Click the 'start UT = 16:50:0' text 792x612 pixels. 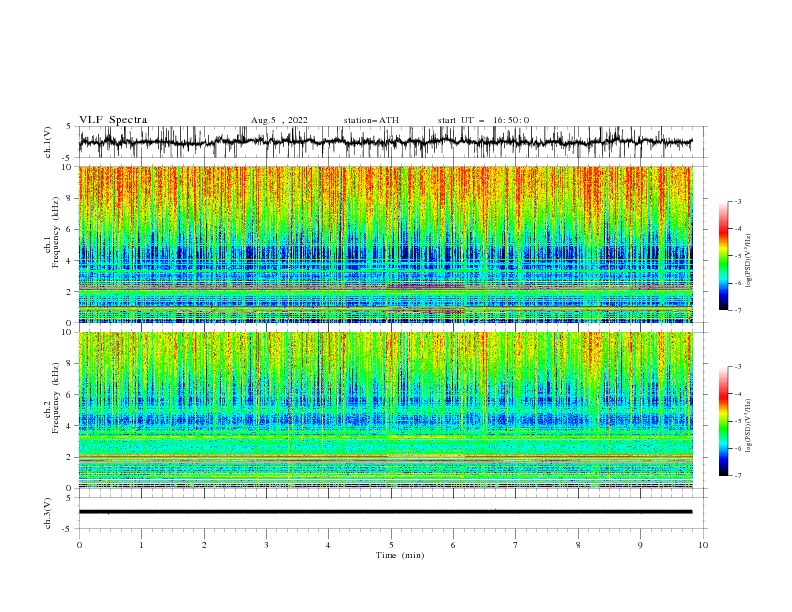tap(483, 120)
